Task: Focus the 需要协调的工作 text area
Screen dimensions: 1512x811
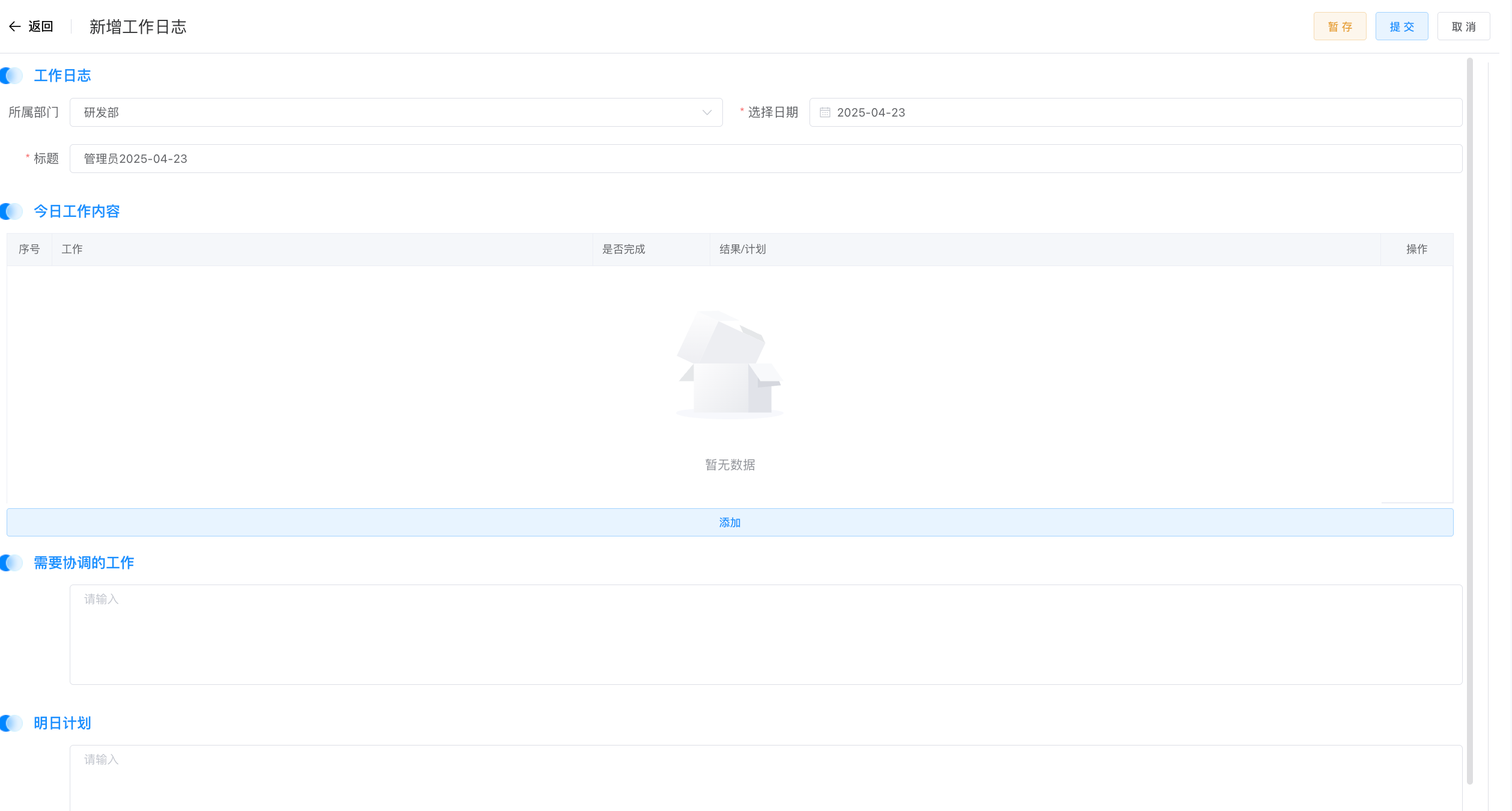Action: click(766, 634)
